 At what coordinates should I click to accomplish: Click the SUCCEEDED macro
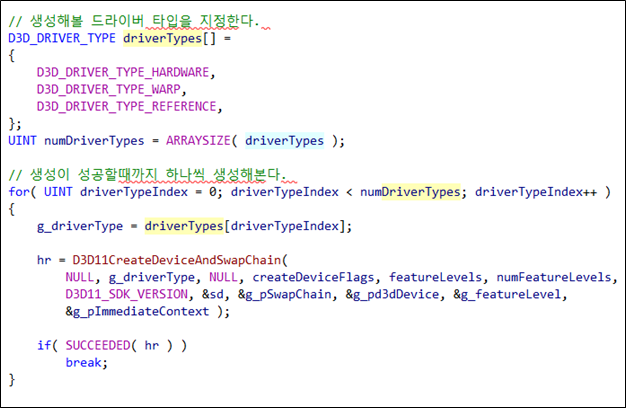tap(98, 346)
